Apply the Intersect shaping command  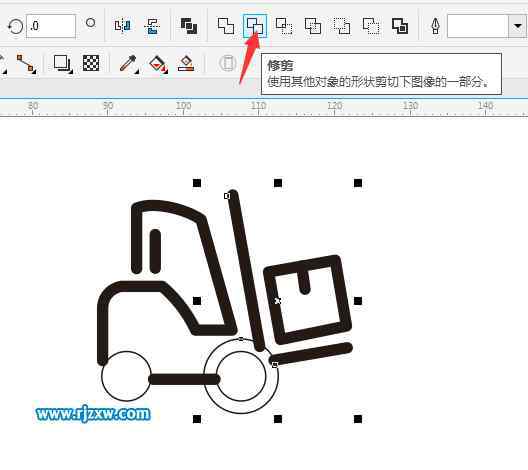(284, 26)
